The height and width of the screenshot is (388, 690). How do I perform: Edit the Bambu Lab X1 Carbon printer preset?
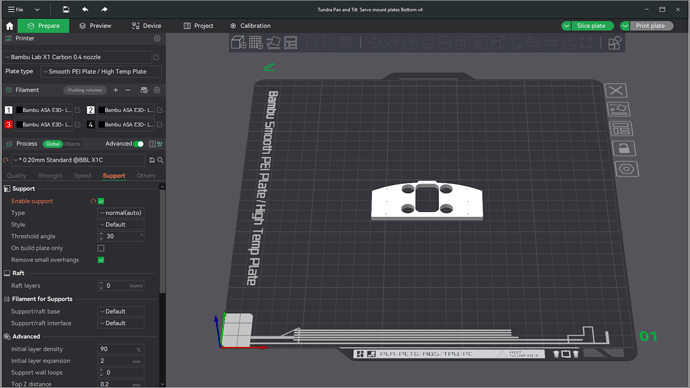(x=157, y=57)
